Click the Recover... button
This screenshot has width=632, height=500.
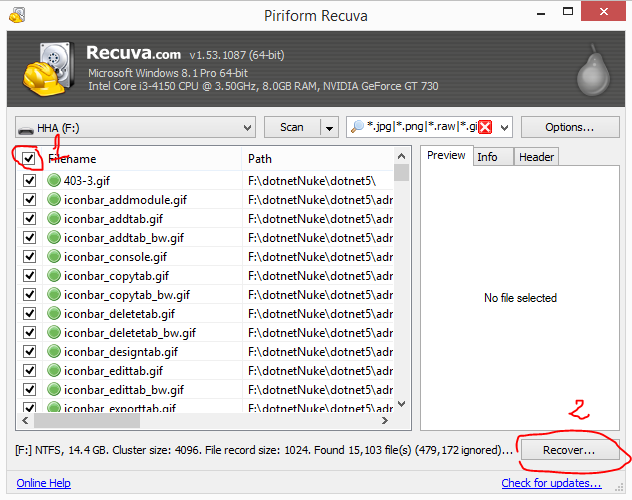[570, 450]
